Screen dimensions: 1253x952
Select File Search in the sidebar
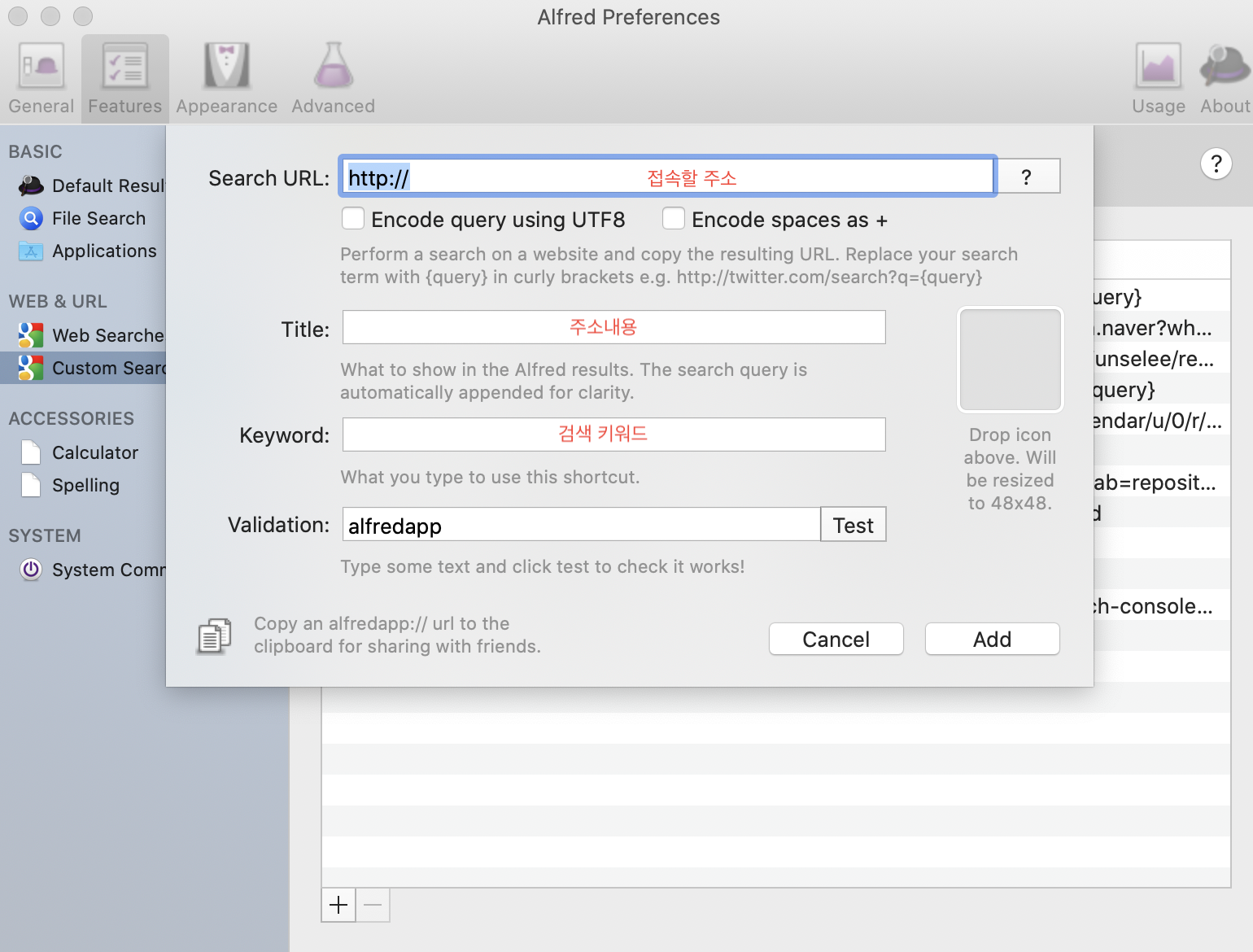pos(83,218)
